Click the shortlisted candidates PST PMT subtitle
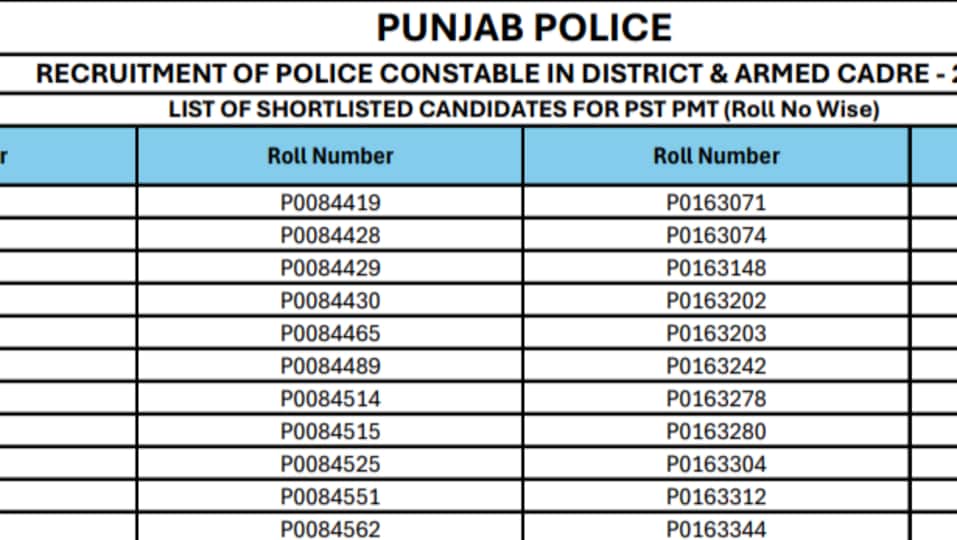The image size is (957, 540). click(524, 110)
